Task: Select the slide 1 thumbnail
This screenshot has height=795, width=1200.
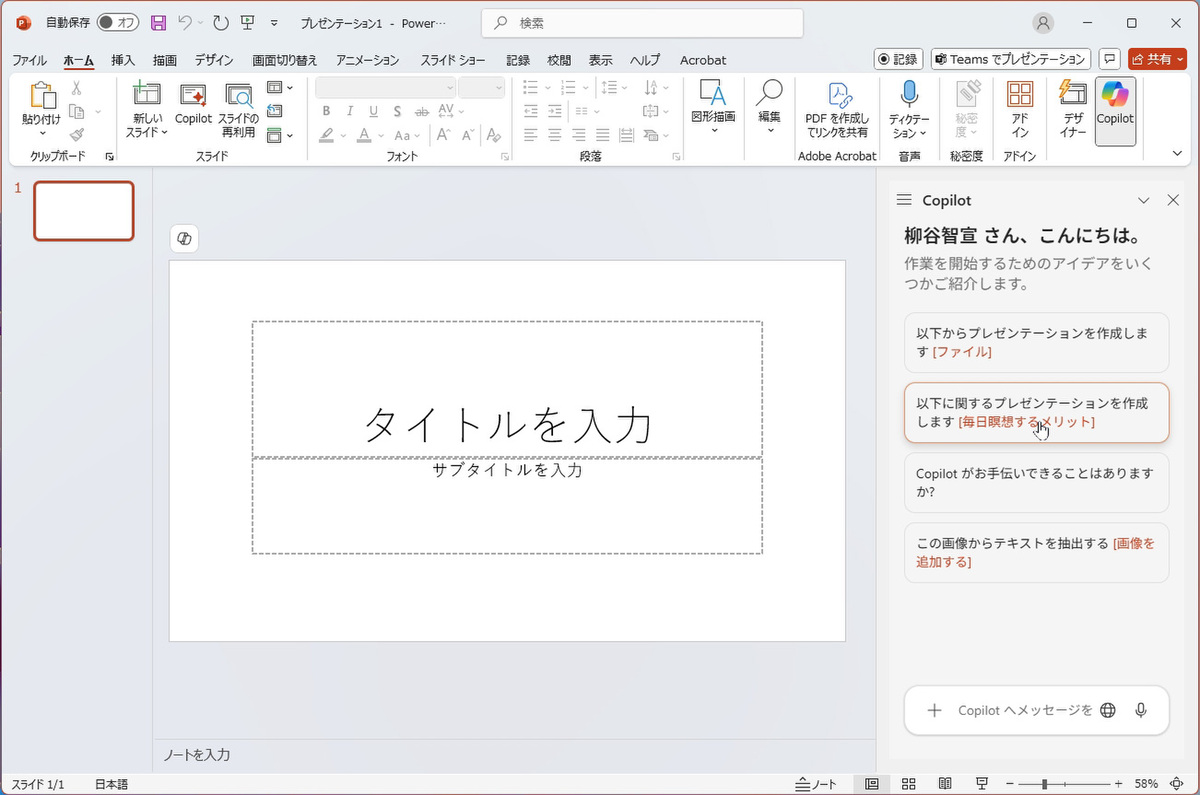Action: pyautogui.click(x=84, y=211)
